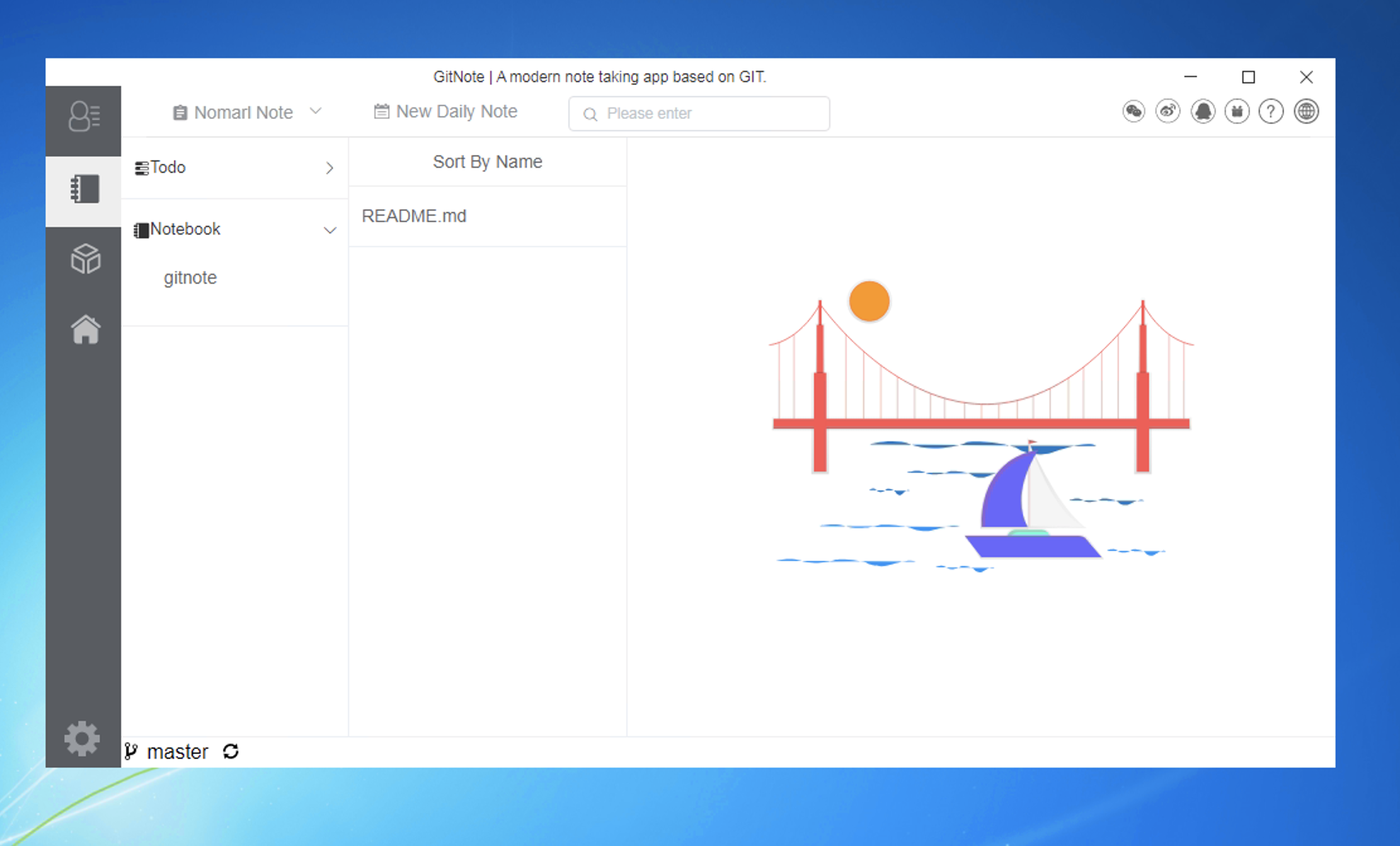This screenshot has height=846, width=1400.
Task: Click the New Daily Note button
Action: point(445,112)
